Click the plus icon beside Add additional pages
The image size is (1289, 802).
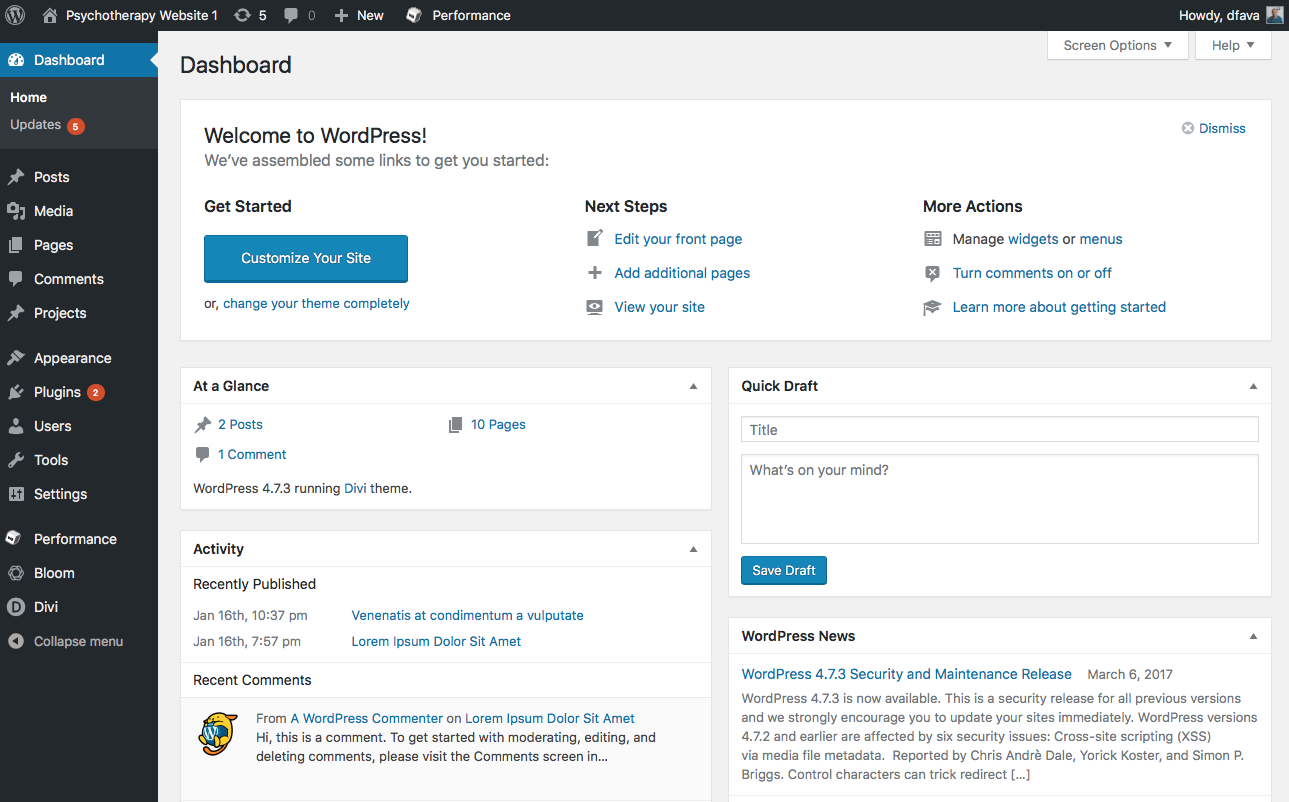[x=595, y=273]
